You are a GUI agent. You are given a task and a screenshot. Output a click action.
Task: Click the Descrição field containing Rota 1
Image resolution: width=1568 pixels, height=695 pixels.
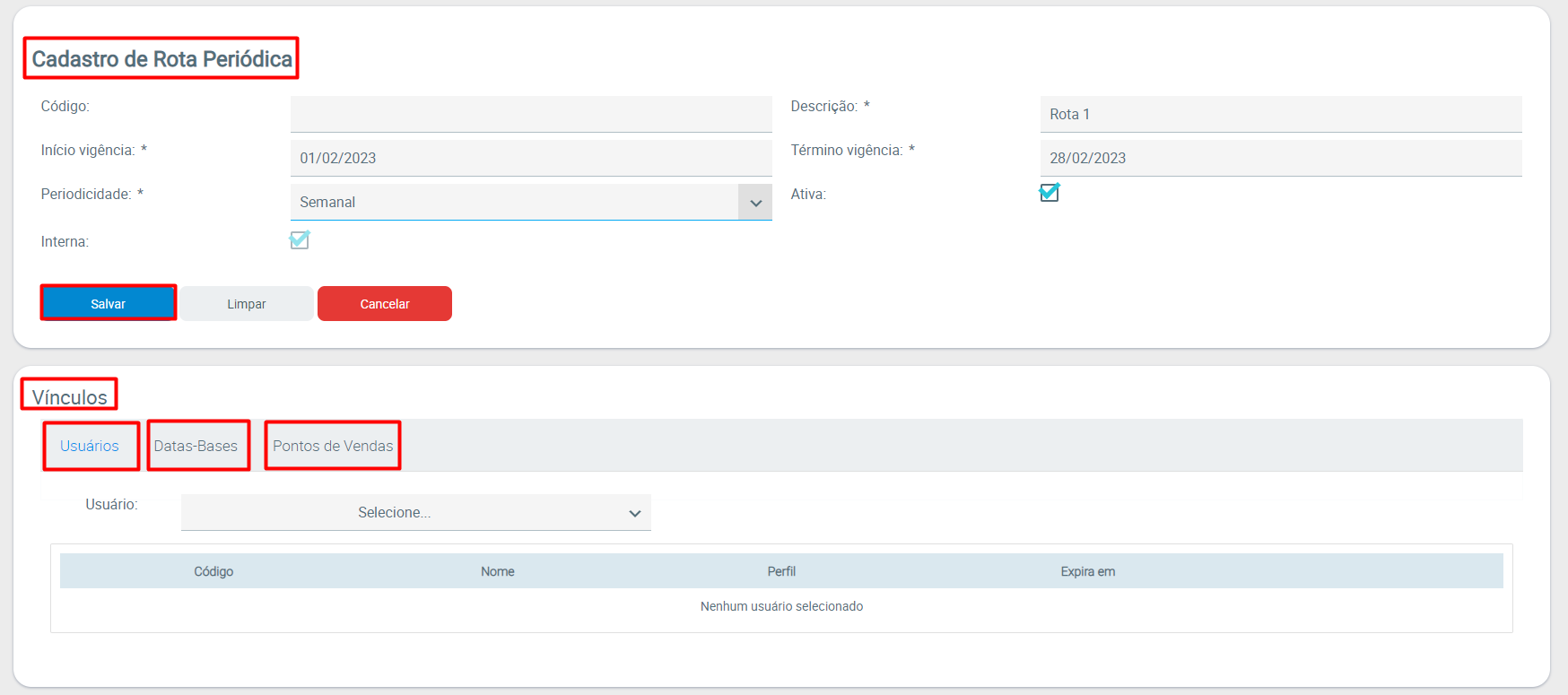[x=1280, y=114]
